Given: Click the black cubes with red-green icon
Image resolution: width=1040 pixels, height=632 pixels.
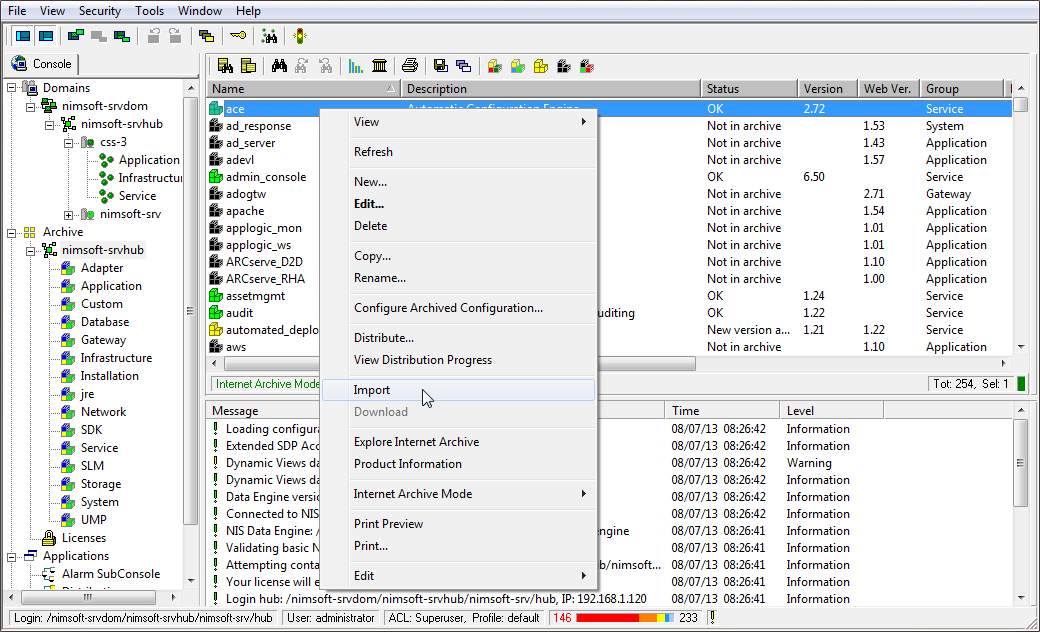Looking at the screenshot, I should tap(587, 66).
